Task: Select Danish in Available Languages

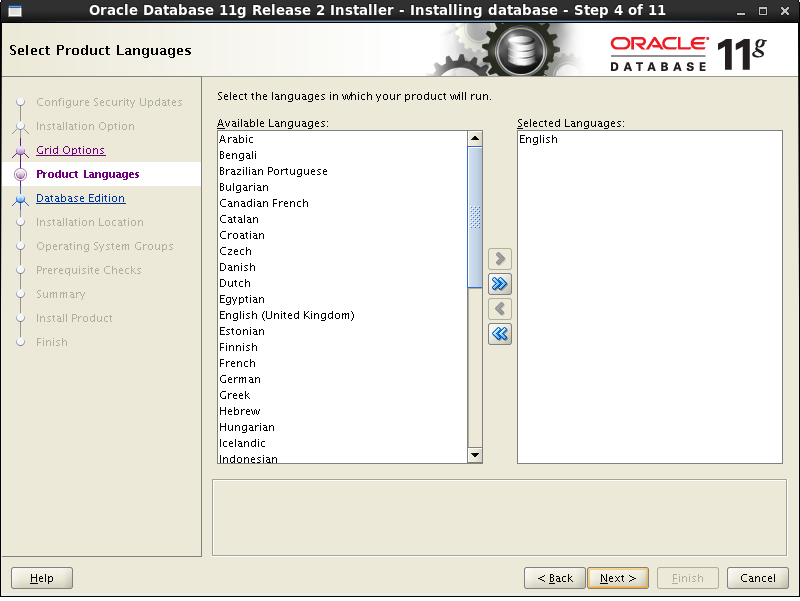Action: pyautogui.click(x=342, y=267)
